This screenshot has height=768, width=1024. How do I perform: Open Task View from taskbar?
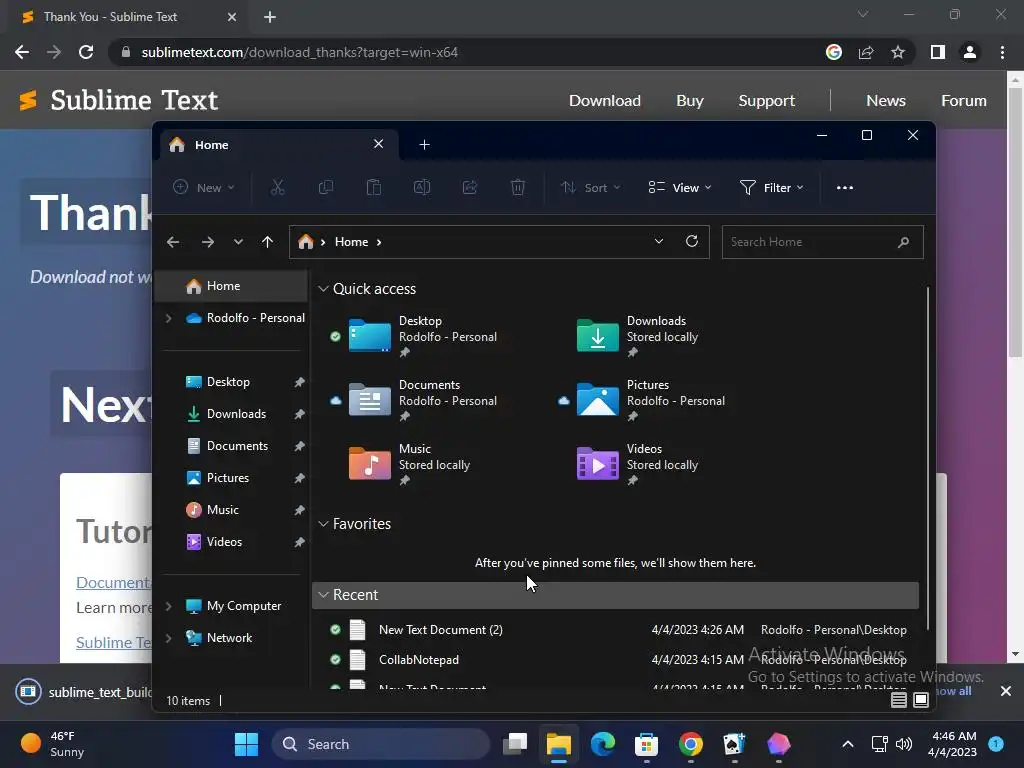point(515,744)
